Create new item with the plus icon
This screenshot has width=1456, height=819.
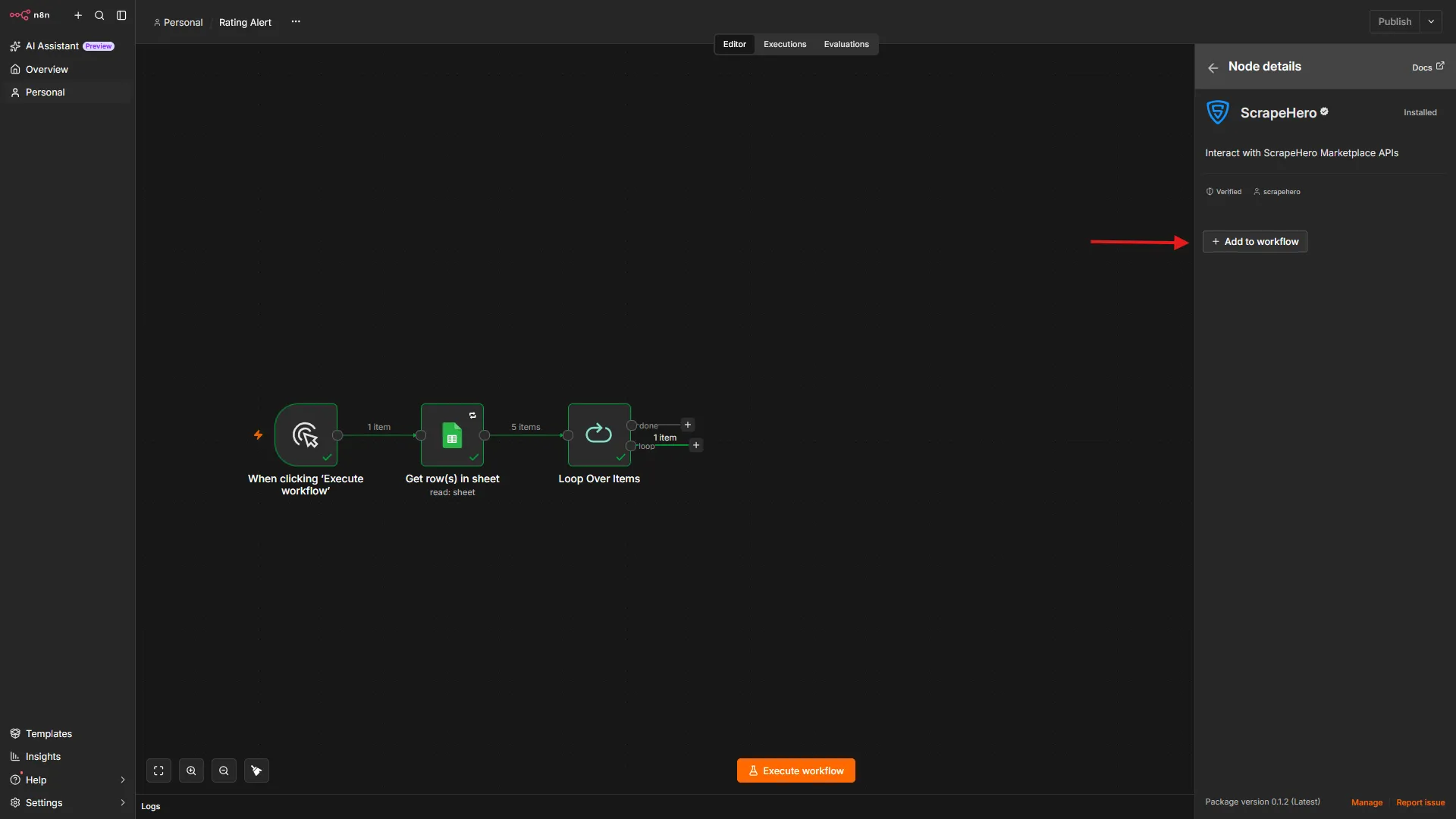(78, 15)
